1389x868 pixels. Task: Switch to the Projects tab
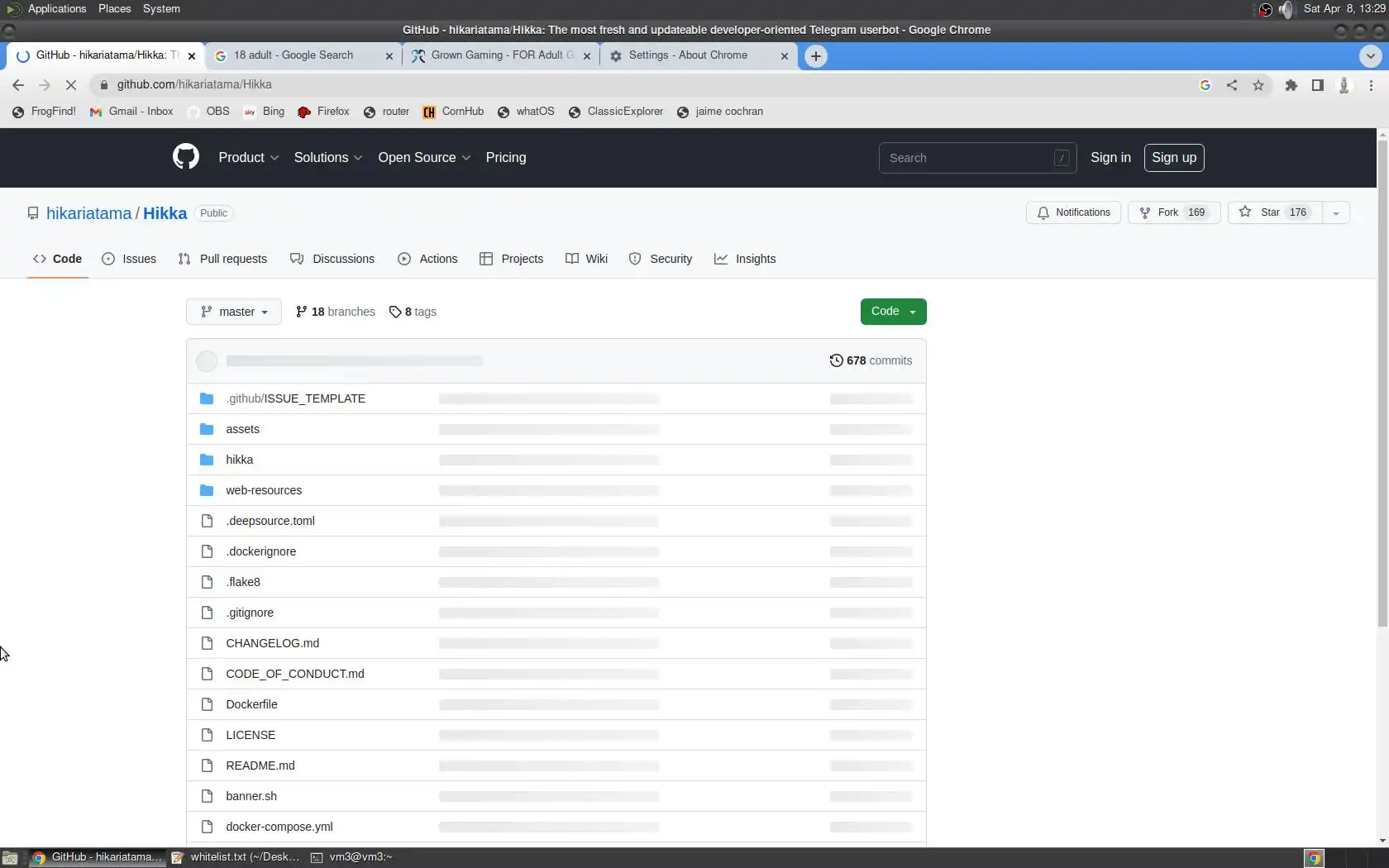click(x=511, y=259)
